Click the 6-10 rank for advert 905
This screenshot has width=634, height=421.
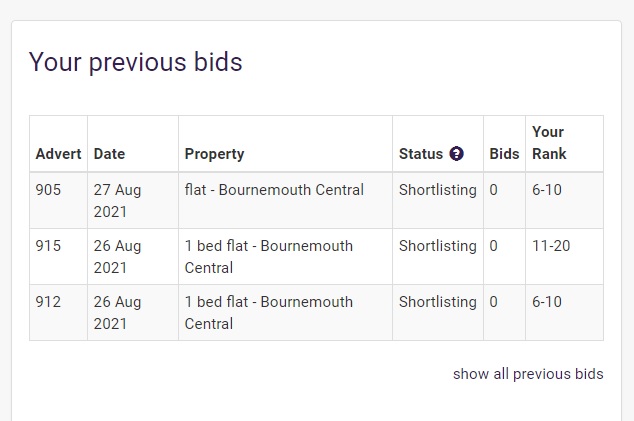point(547,190)
